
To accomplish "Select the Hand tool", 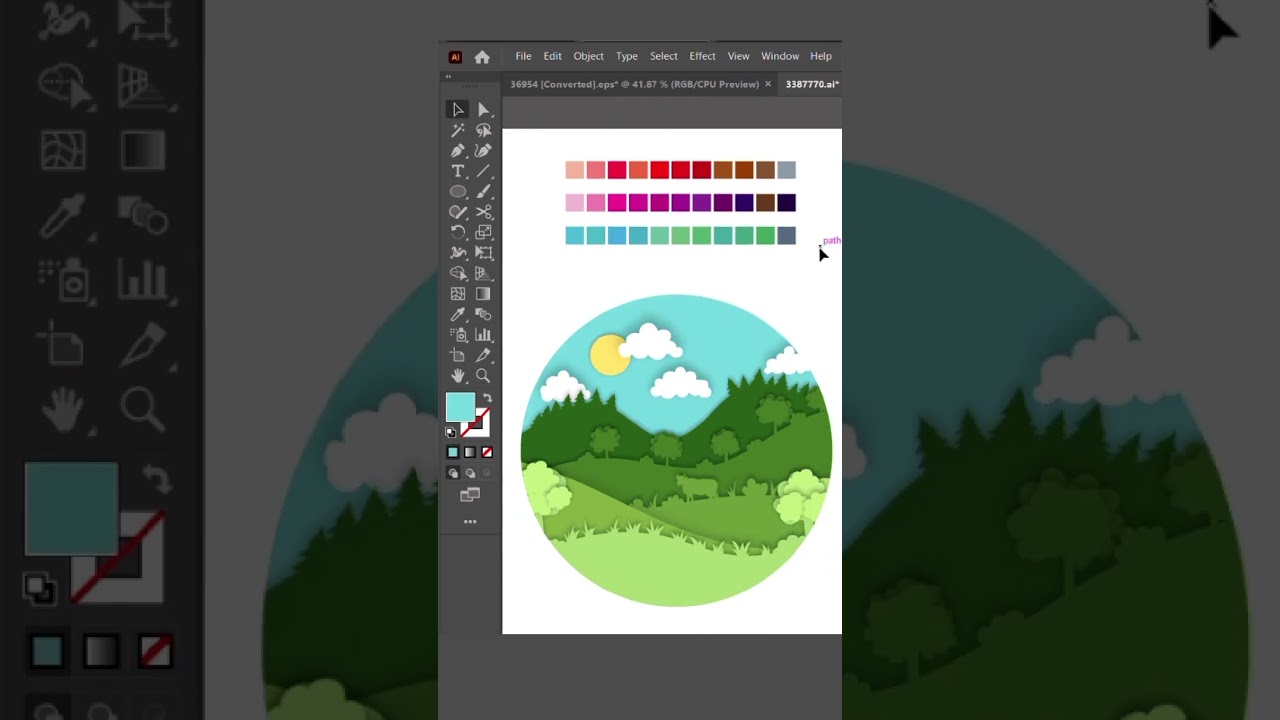I will [x=458, y=376].
